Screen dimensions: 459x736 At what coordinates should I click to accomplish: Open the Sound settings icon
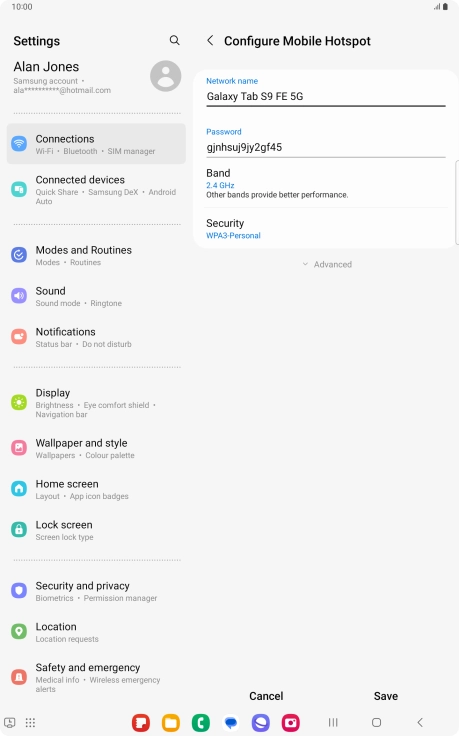tap(19, 296)
